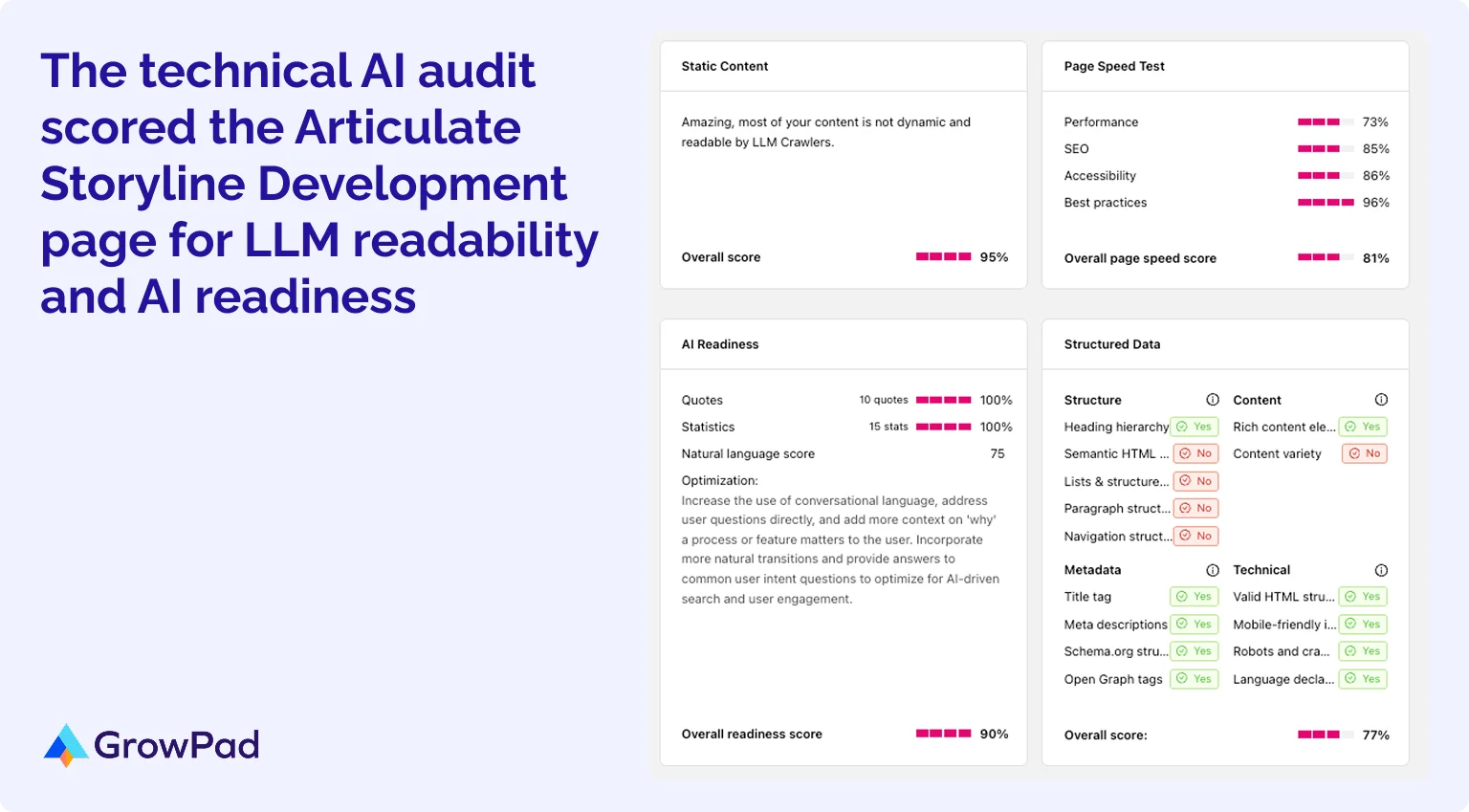Click the '10 quotes' count
This screenshot has width=1469, height=812.
point(884,400)
